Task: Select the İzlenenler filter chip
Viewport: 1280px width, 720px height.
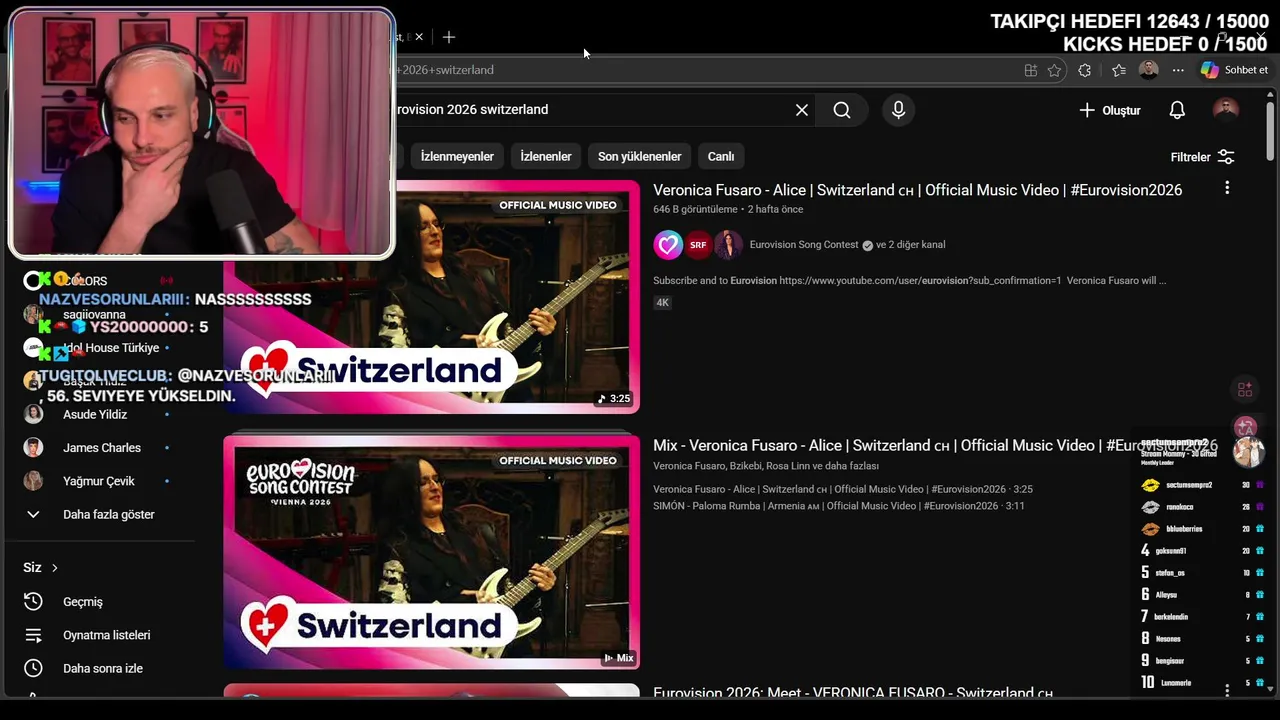Action: click(x=546, y=156)
